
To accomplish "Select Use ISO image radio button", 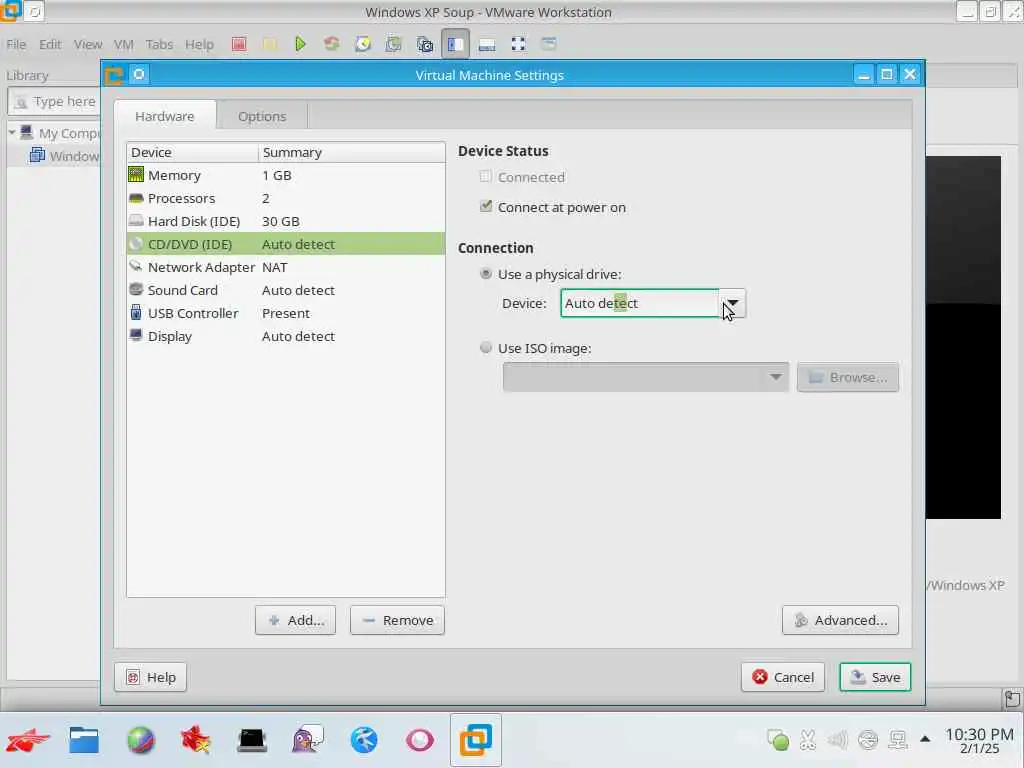I will click(x=485, y=347).
